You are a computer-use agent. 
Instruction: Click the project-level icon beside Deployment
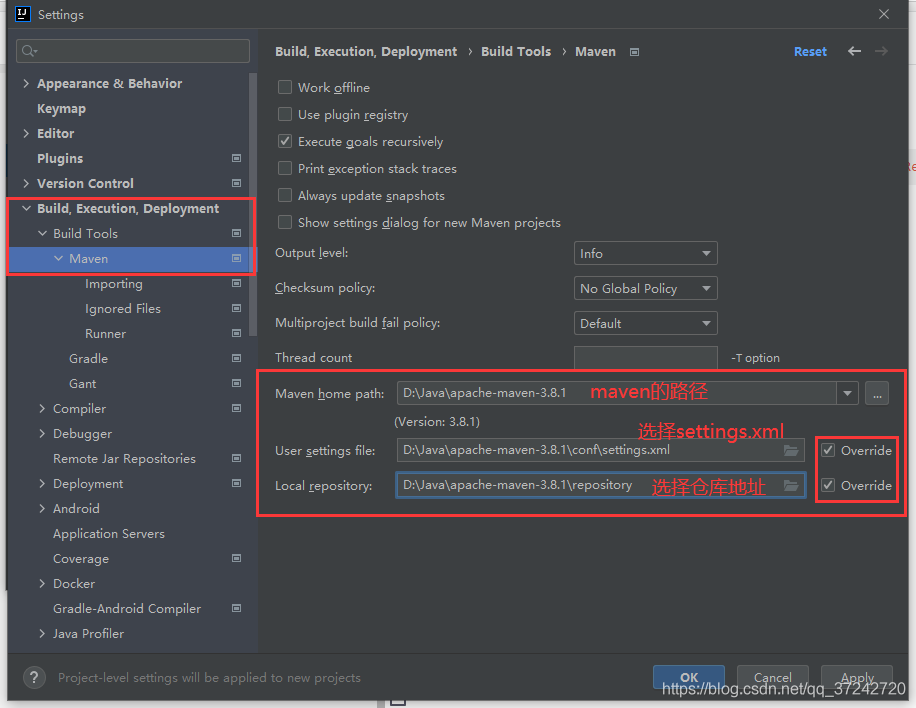pyautogui.click(x=237, y=483)
